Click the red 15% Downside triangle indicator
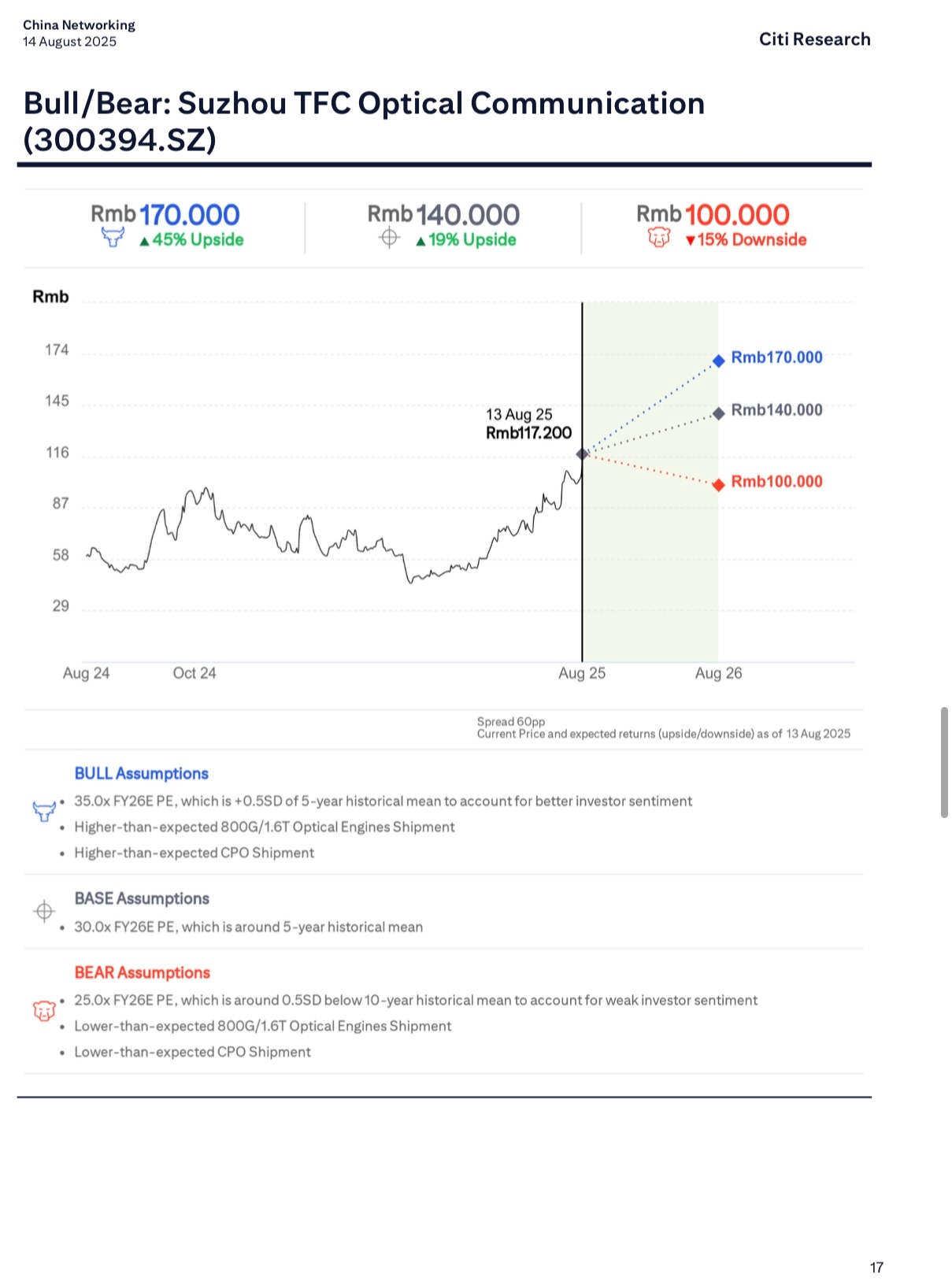This screenshot has width=952, height=1288. point(691,241)
